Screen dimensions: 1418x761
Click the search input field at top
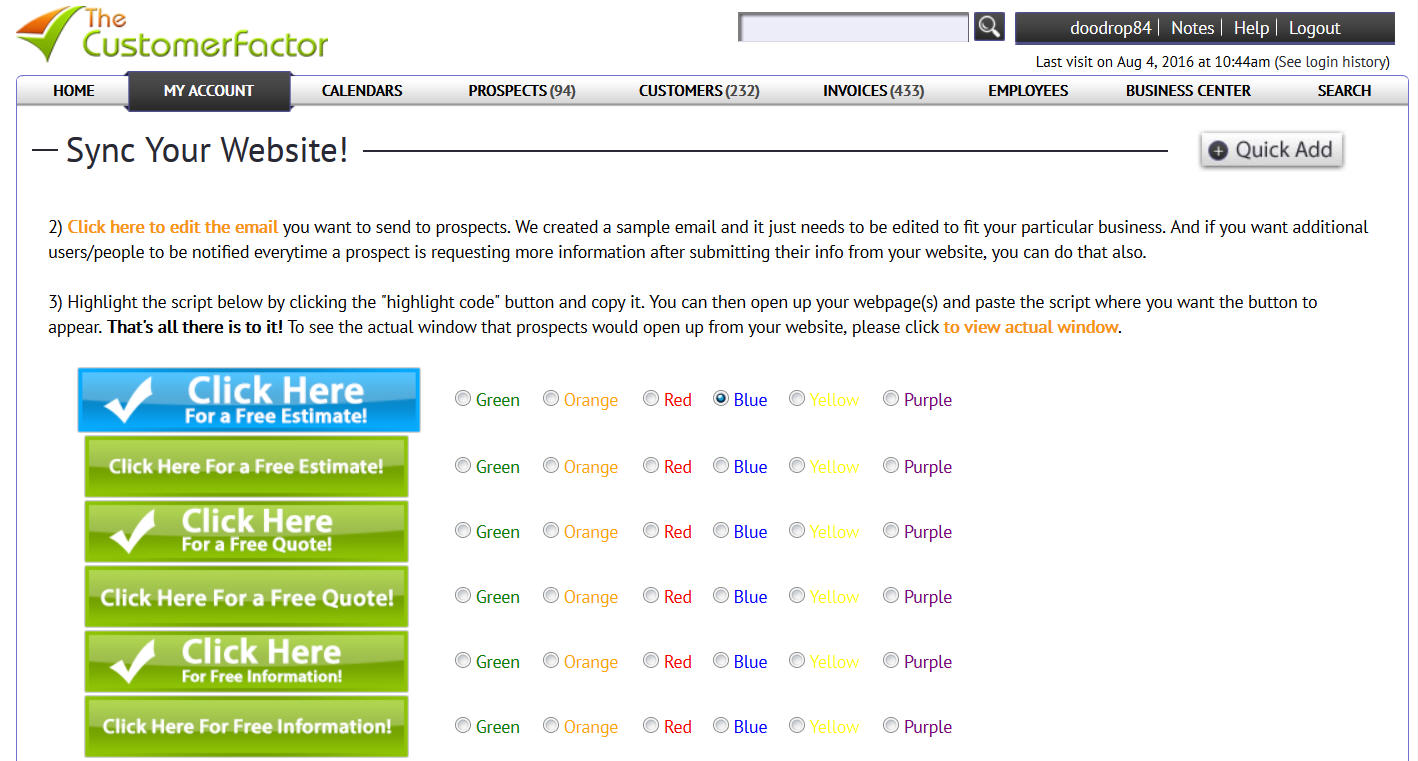(x=853, y=27)
